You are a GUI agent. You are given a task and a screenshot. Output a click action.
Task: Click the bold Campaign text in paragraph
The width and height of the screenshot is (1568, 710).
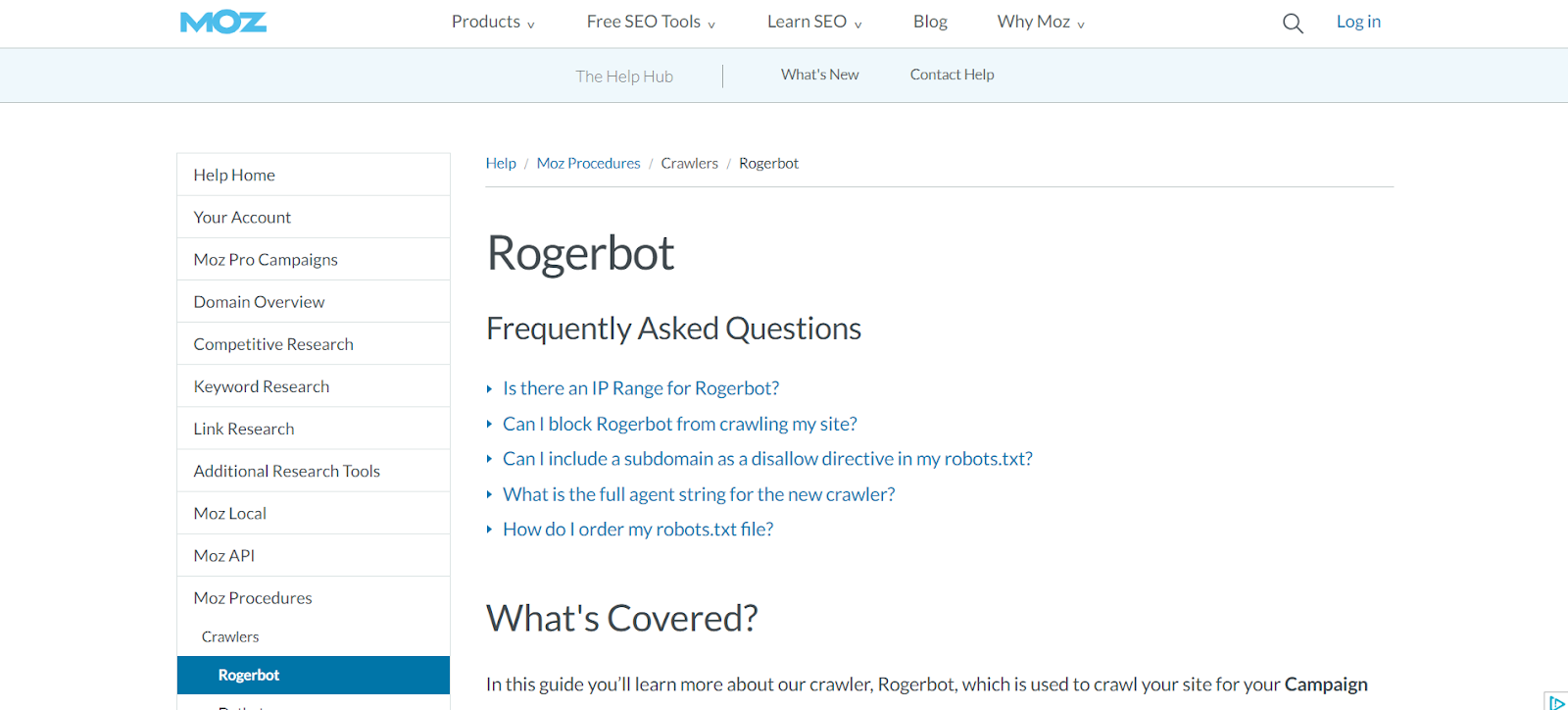[x=1326, y=685]
